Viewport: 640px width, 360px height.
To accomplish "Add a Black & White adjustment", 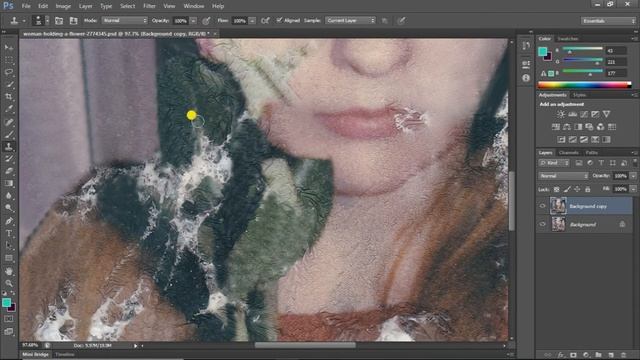I will coord(578,127).
